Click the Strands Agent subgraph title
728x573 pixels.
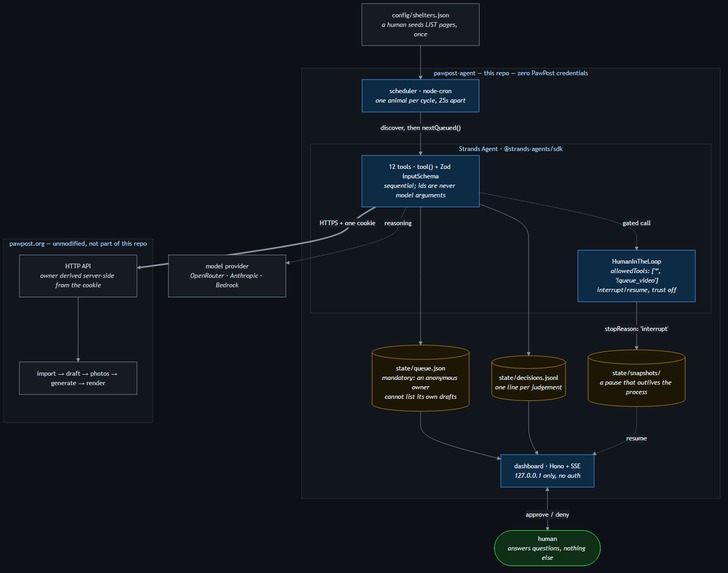(511, 149)
